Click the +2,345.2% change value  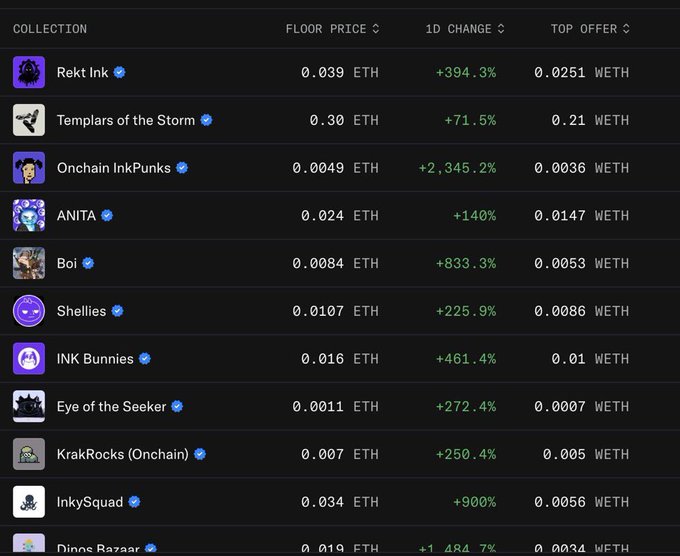click(x=457, y=167)
